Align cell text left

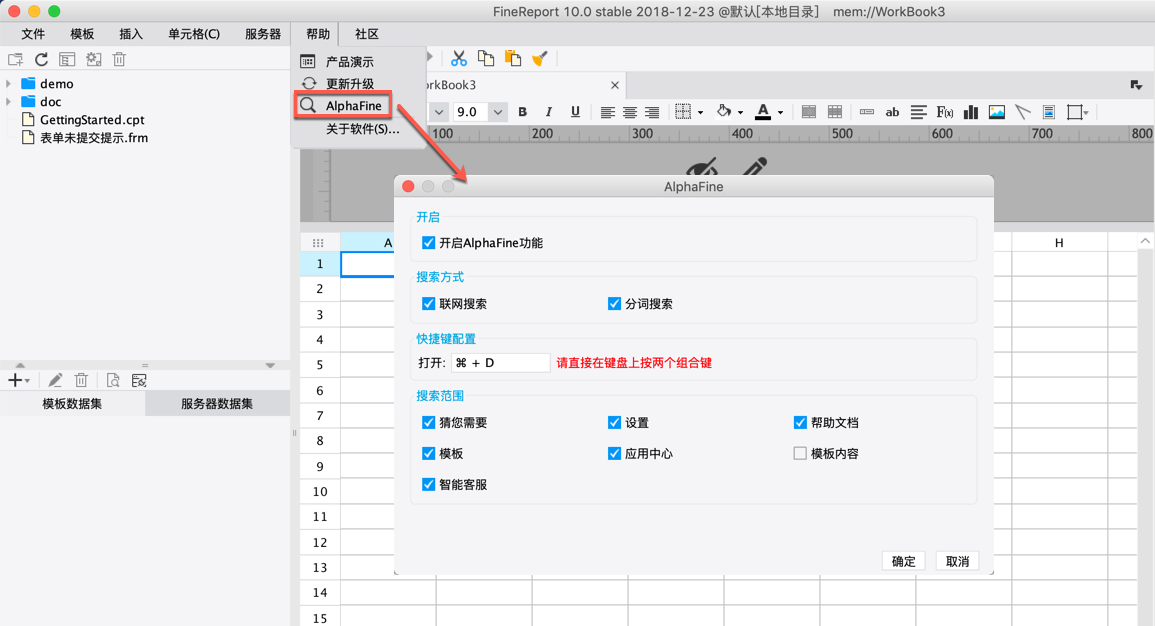(x=607, y=112)
